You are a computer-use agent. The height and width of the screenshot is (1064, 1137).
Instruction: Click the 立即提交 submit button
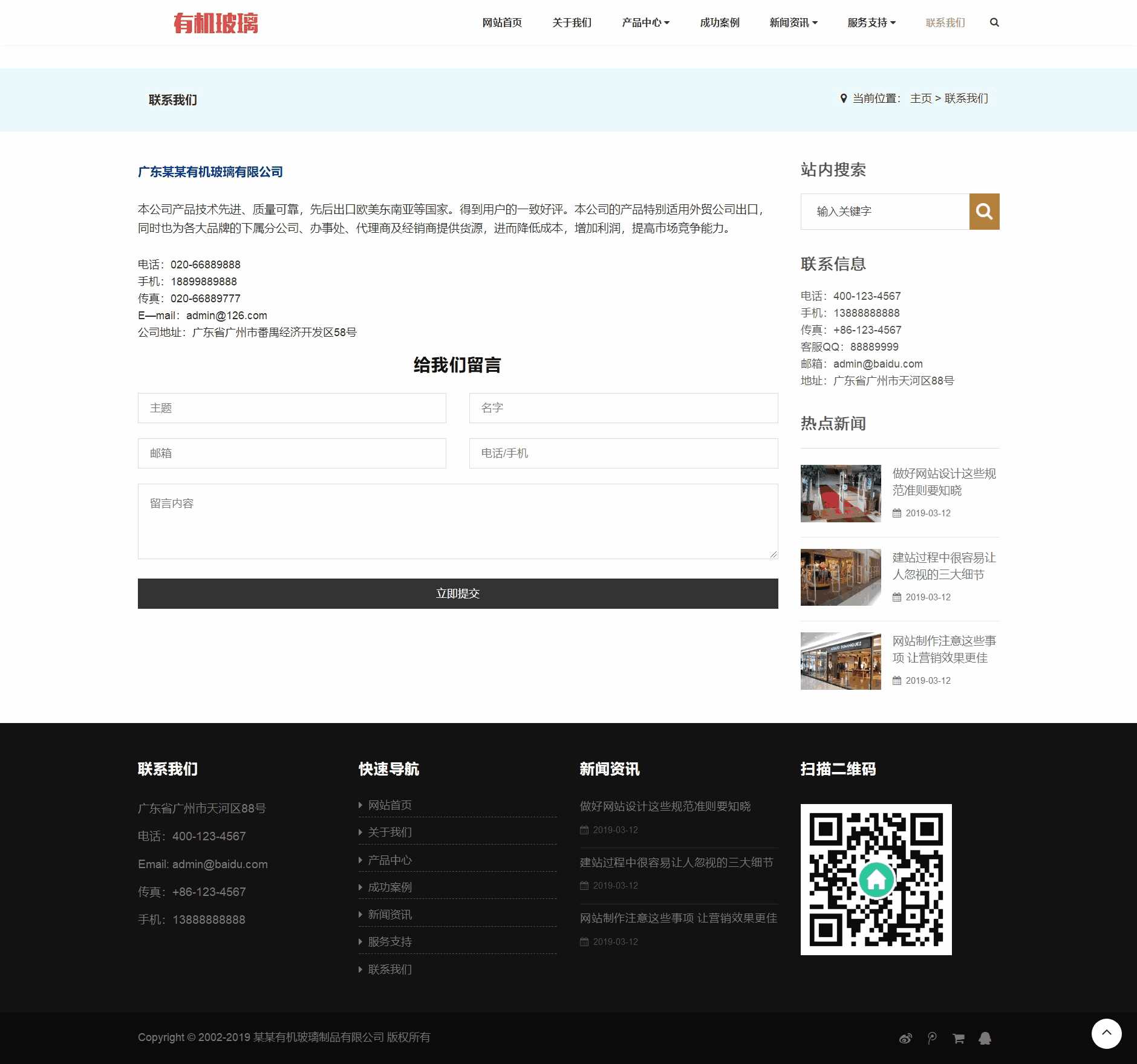tap(458, 593)
